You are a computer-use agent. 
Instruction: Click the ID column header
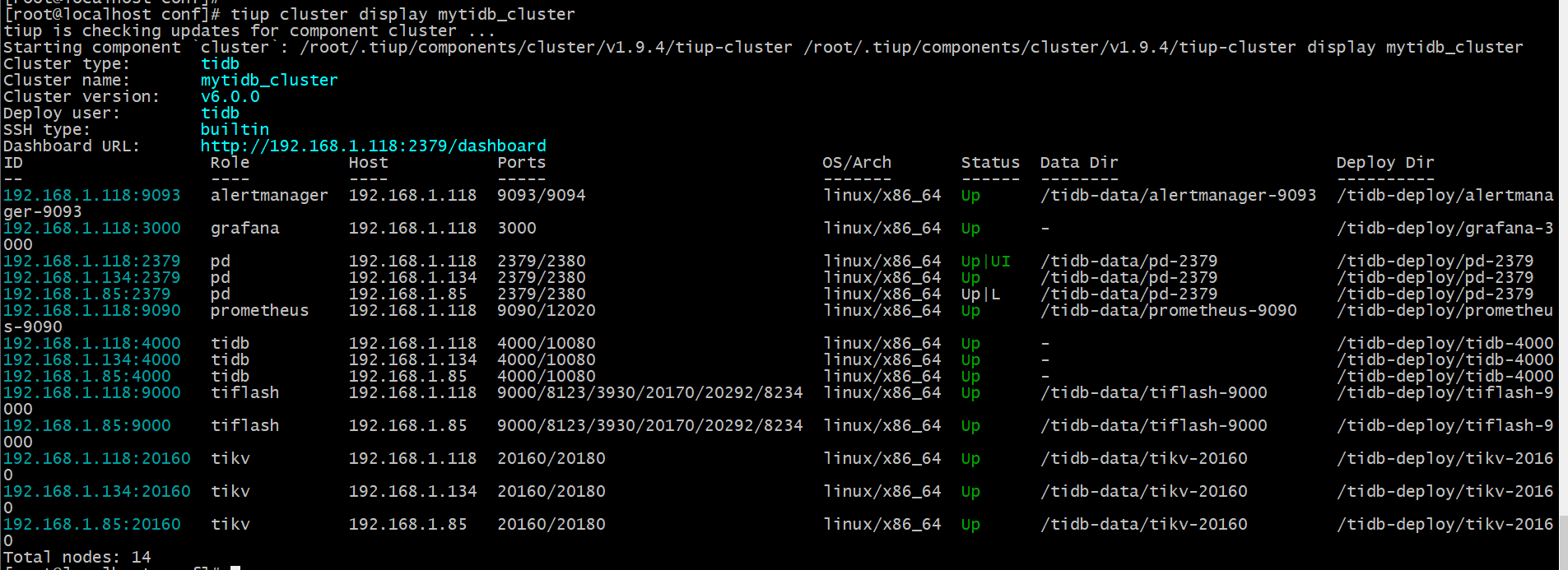click(12, 162)
